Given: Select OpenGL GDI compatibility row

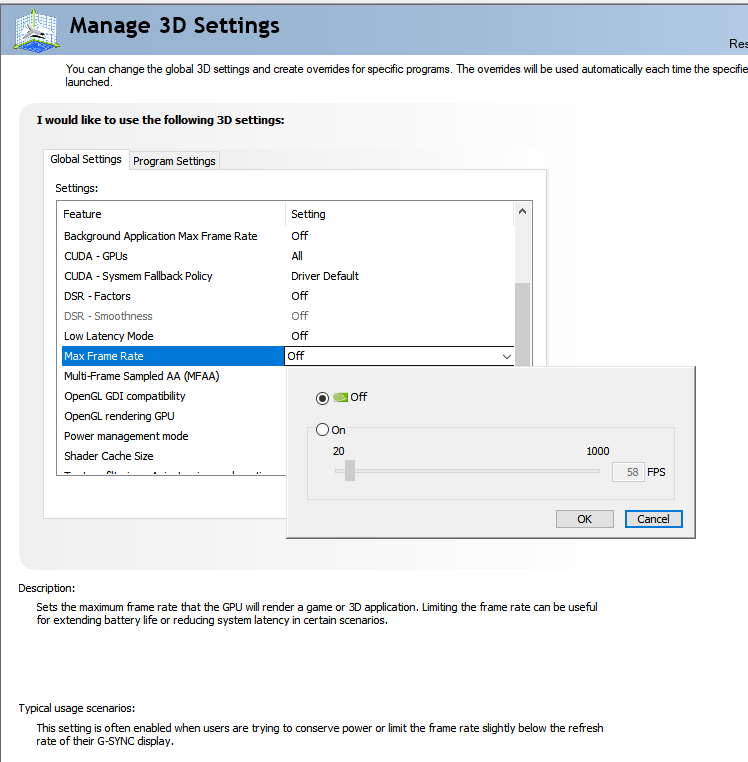Looking at the screenshot, I should (x=174, y=396).
